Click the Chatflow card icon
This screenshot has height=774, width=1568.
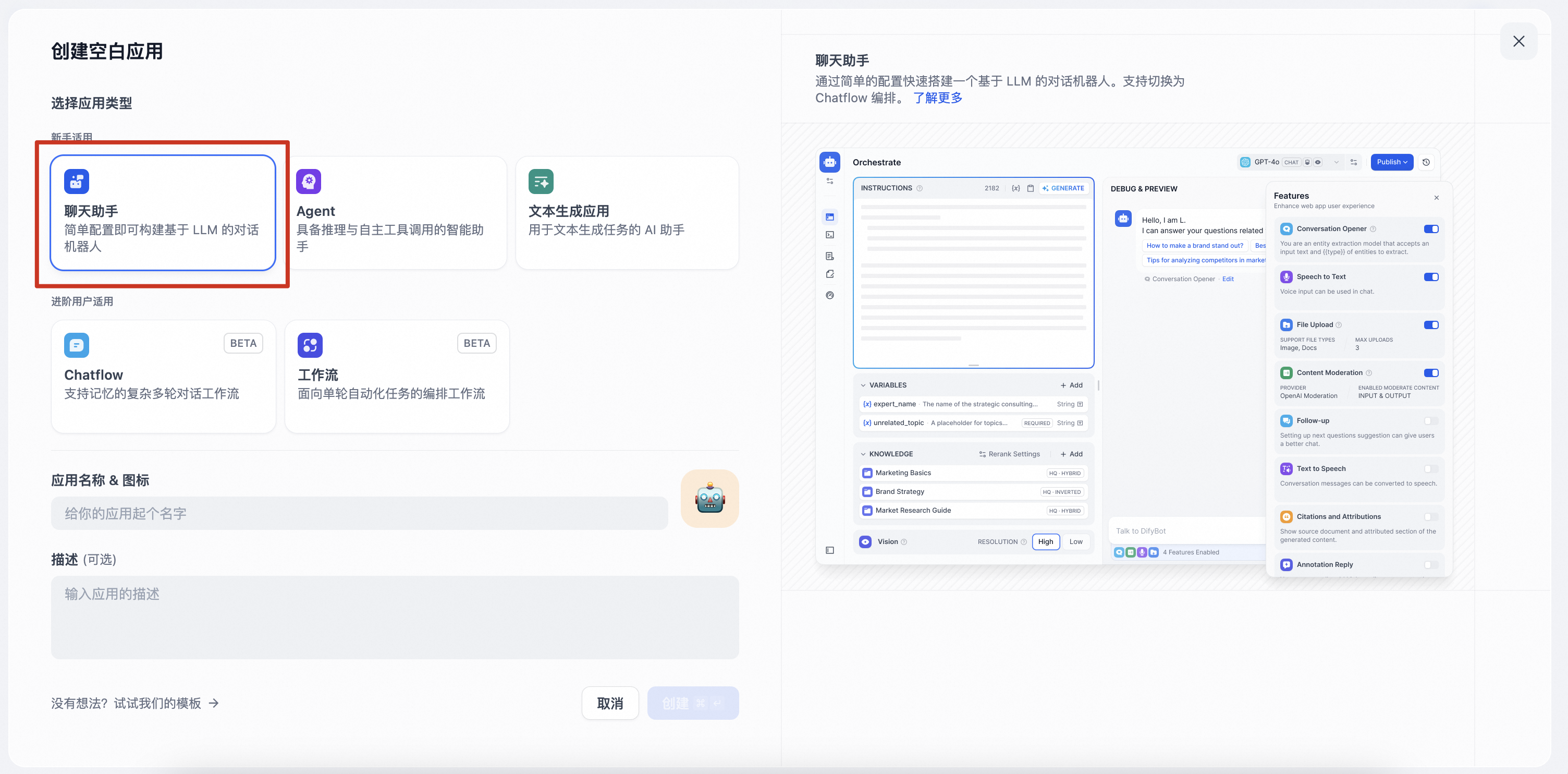(76, 345)
